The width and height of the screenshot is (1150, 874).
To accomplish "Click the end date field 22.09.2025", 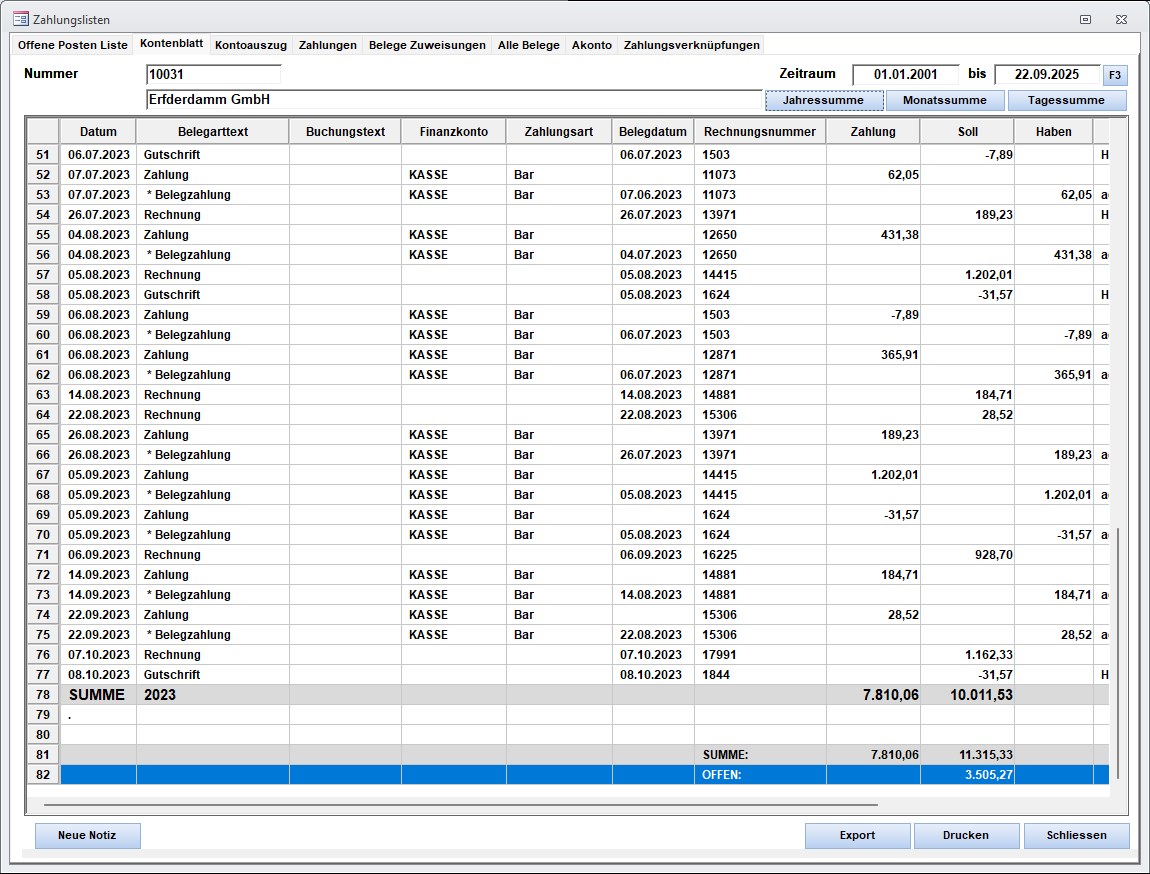I will pyautogui.click(x=1046, y=75).
